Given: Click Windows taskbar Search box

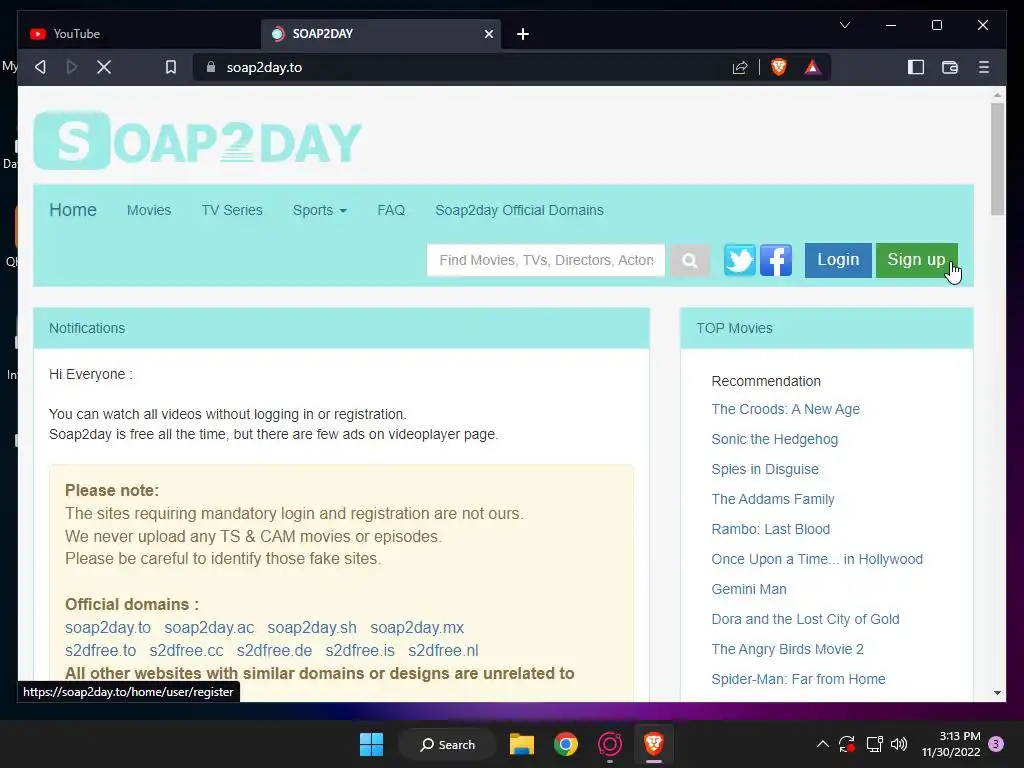Looking at the screenshot, I should point(448,744).
